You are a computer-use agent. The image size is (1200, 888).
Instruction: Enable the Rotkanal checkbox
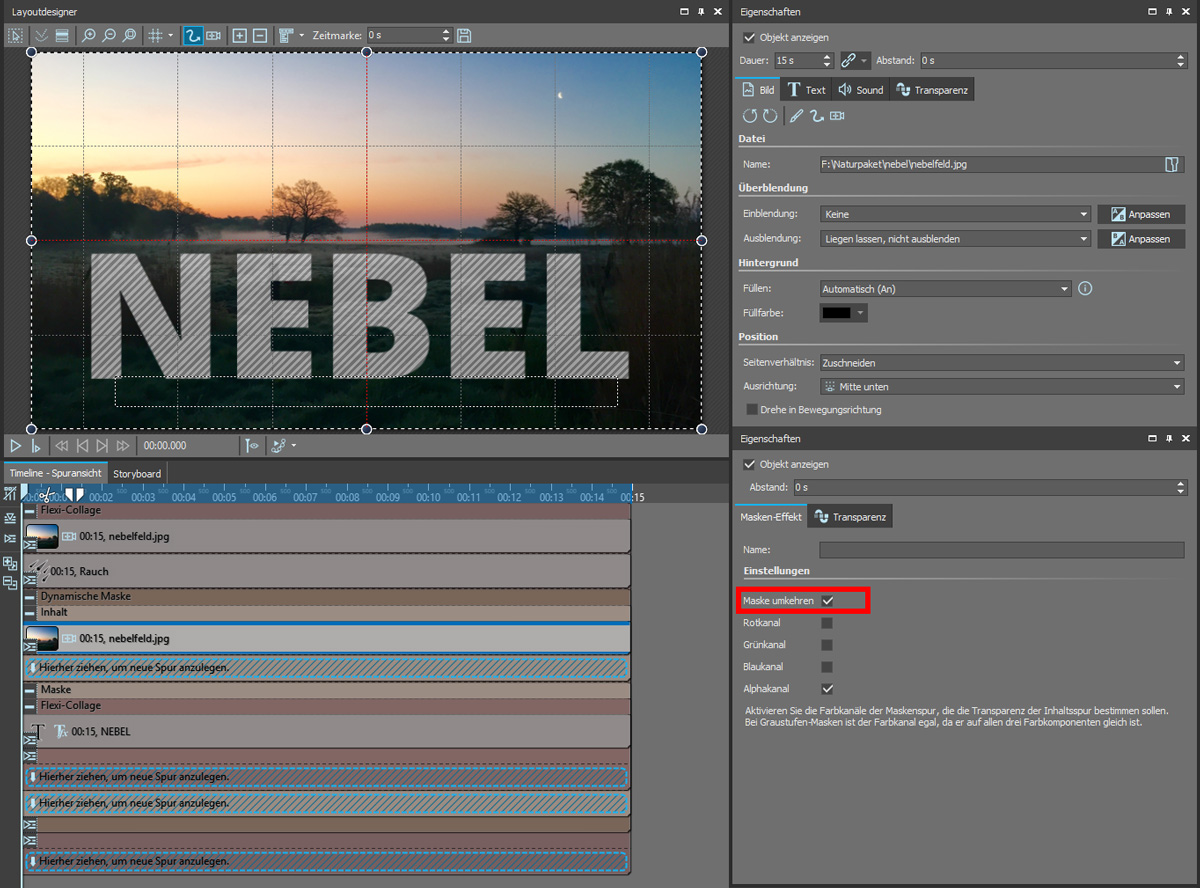(827, 623)
